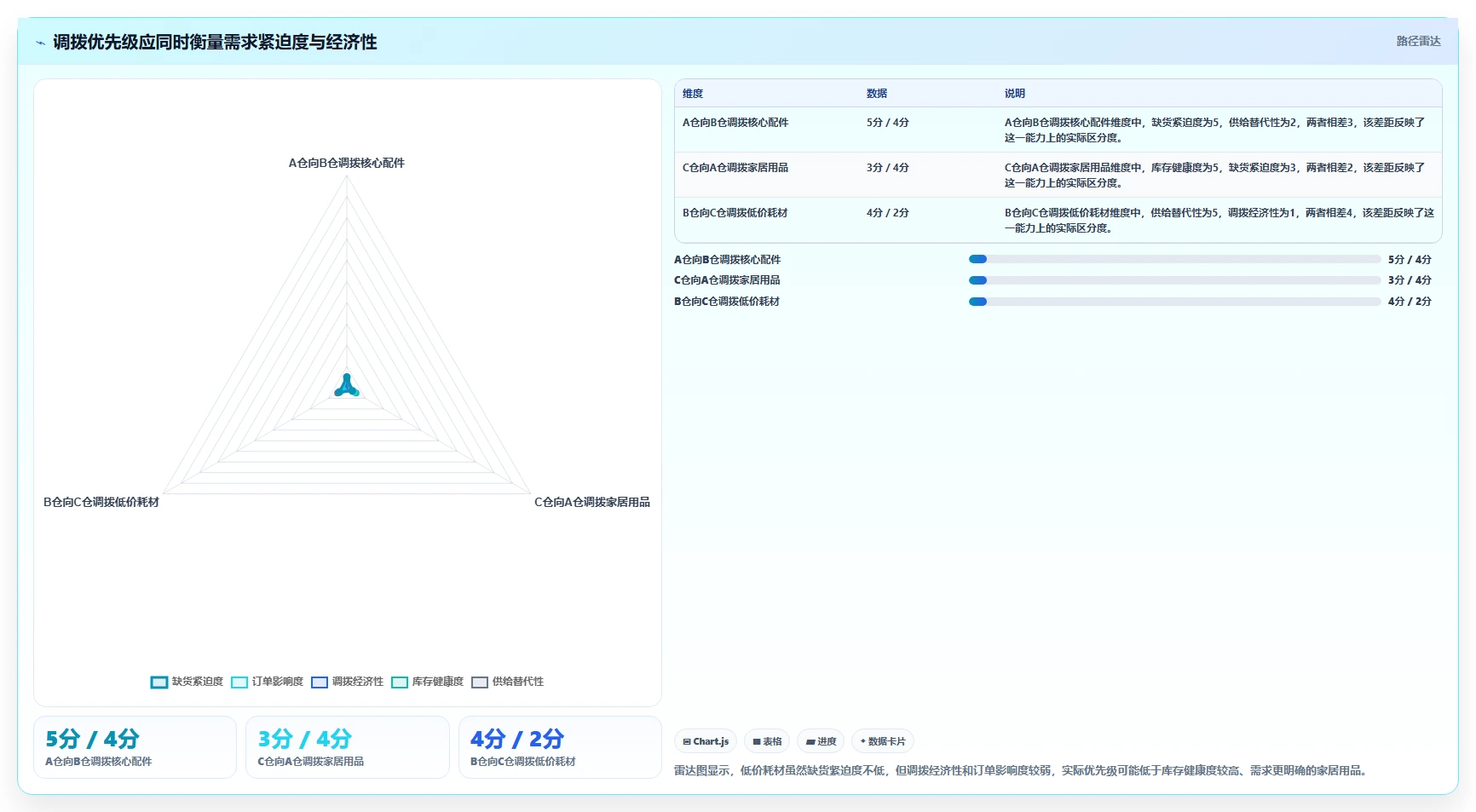Viewport: 1476px width, 812px height.
Task: Click the page title 调拨优先级应同时衡量需求紧迫度与经济性
Action: (215, 43)
